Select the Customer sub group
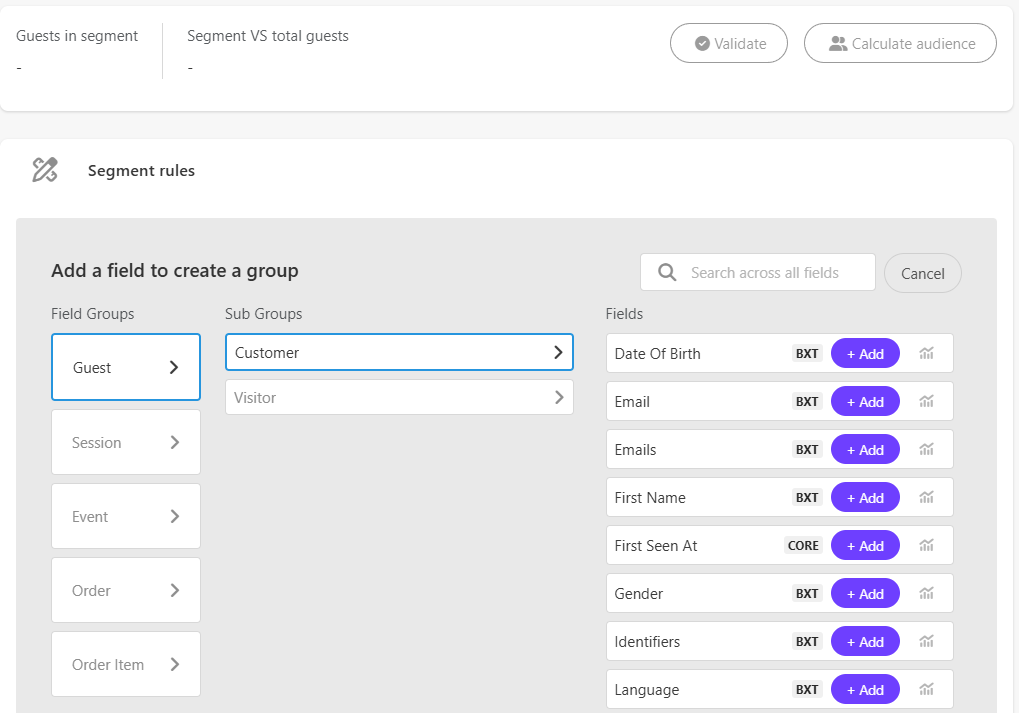1019x713 pixels. point(399,352)
